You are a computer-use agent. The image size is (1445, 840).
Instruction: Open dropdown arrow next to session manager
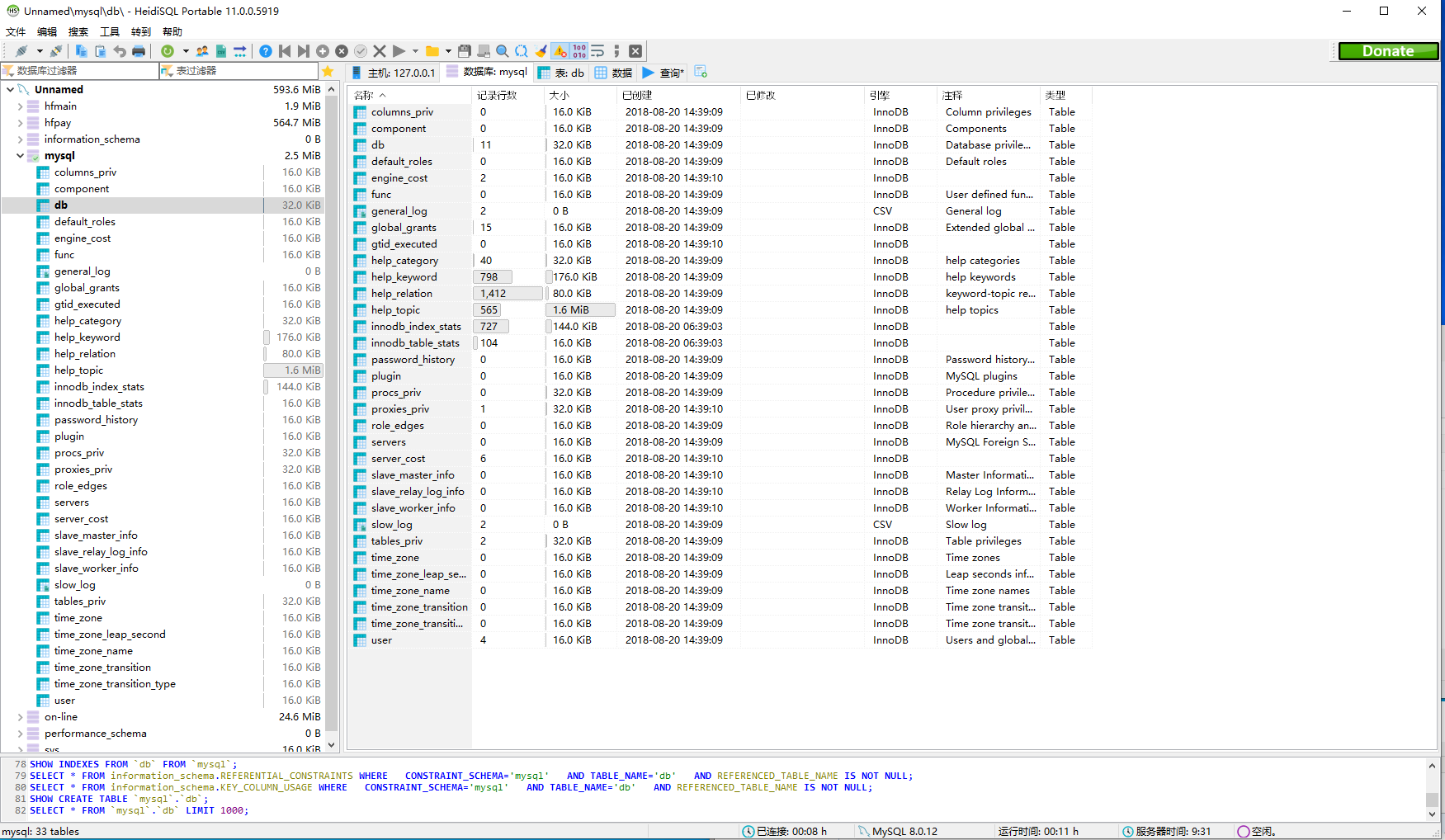(40, 51)
